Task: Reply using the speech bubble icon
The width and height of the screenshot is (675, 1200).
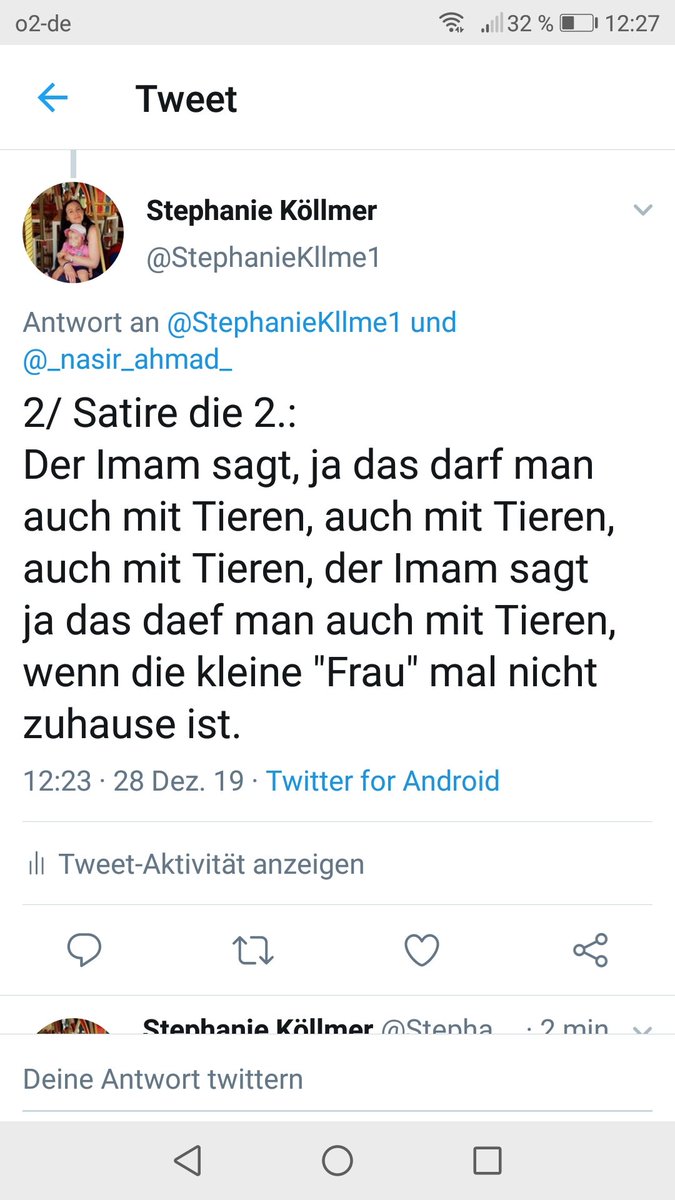Action: point(84,950)
